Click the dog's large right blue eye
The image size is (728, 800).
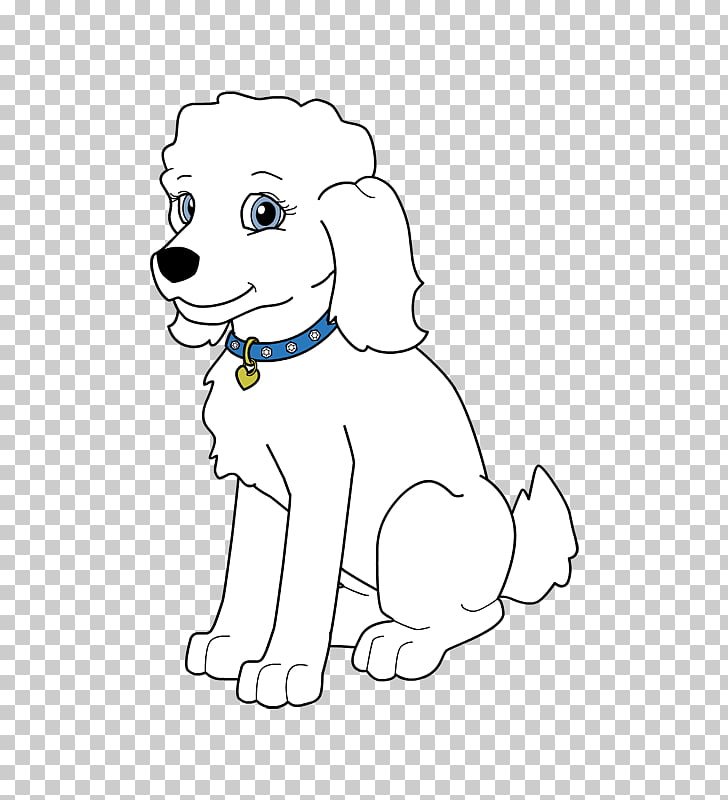[264, 212]
